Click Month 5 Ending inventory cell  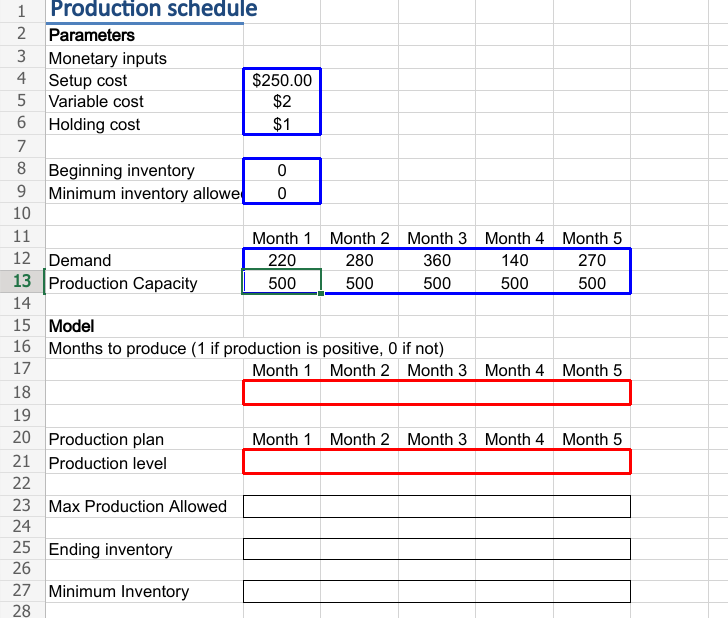pyautogui.click(x=592, y=549)
